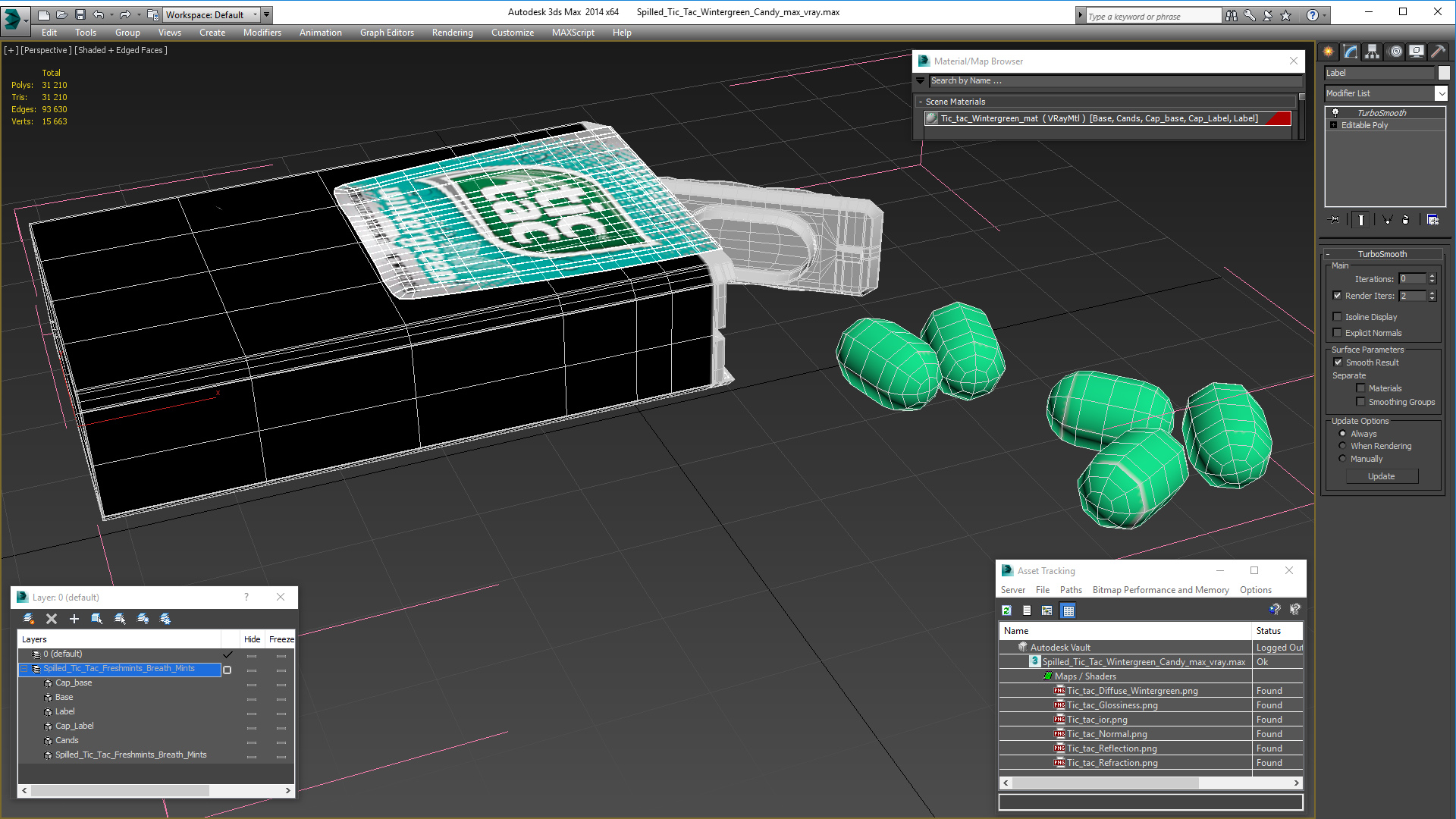Image resolution: width=1456 pixels, height=819 pixels.
Task: Collapse the Scene Materials section
Action: [921, 102]
